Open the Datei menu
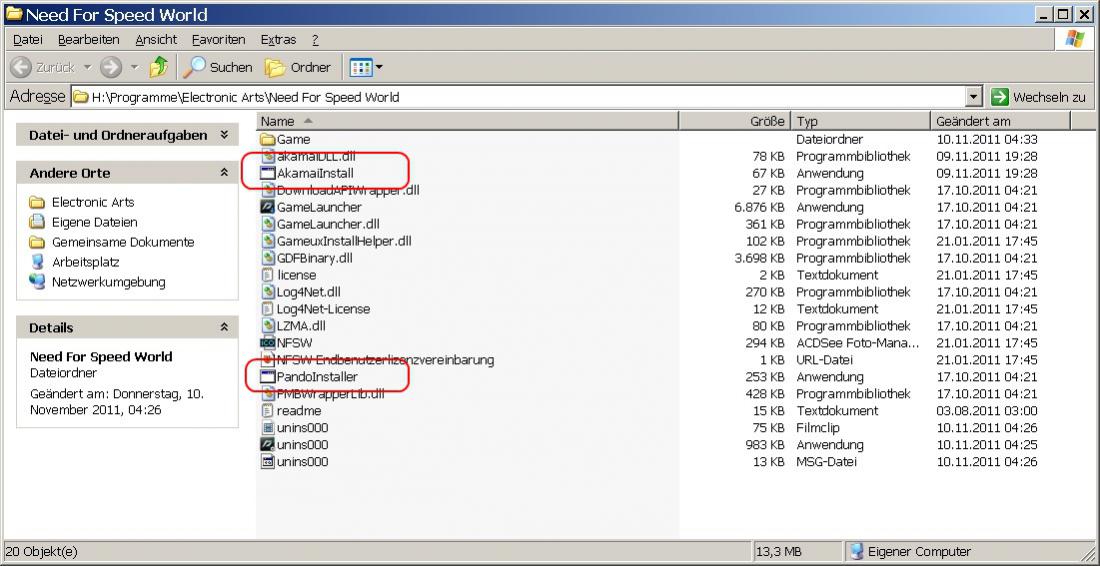The width and height of the screenshot is (1100, 566). (28, 40)
